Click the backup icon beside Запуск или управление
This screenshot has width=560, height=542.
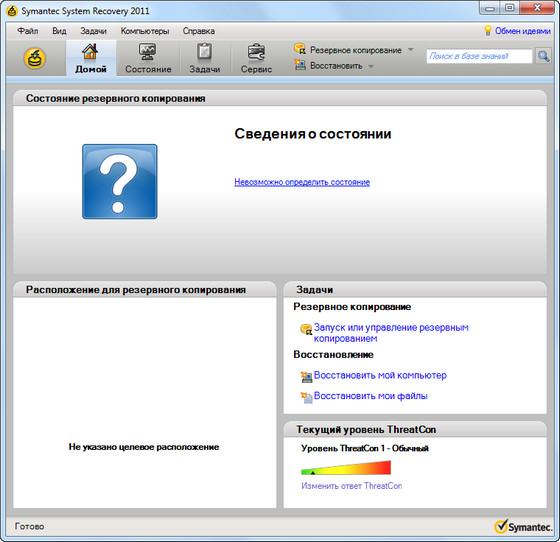[x=306, y=329]
